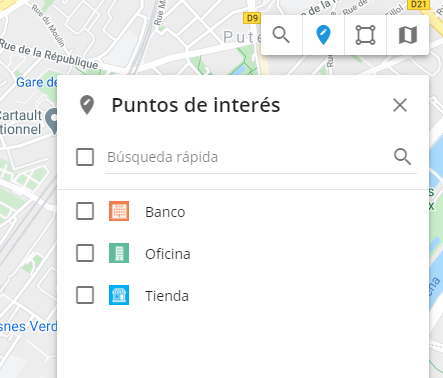
Task: Click the map marker pin near Cartault
Action: 52,121
